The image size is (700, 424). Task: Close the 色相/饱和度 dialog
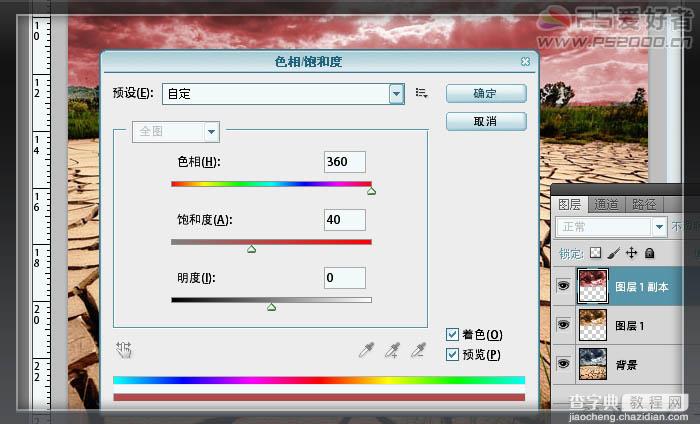click(525, 62)
